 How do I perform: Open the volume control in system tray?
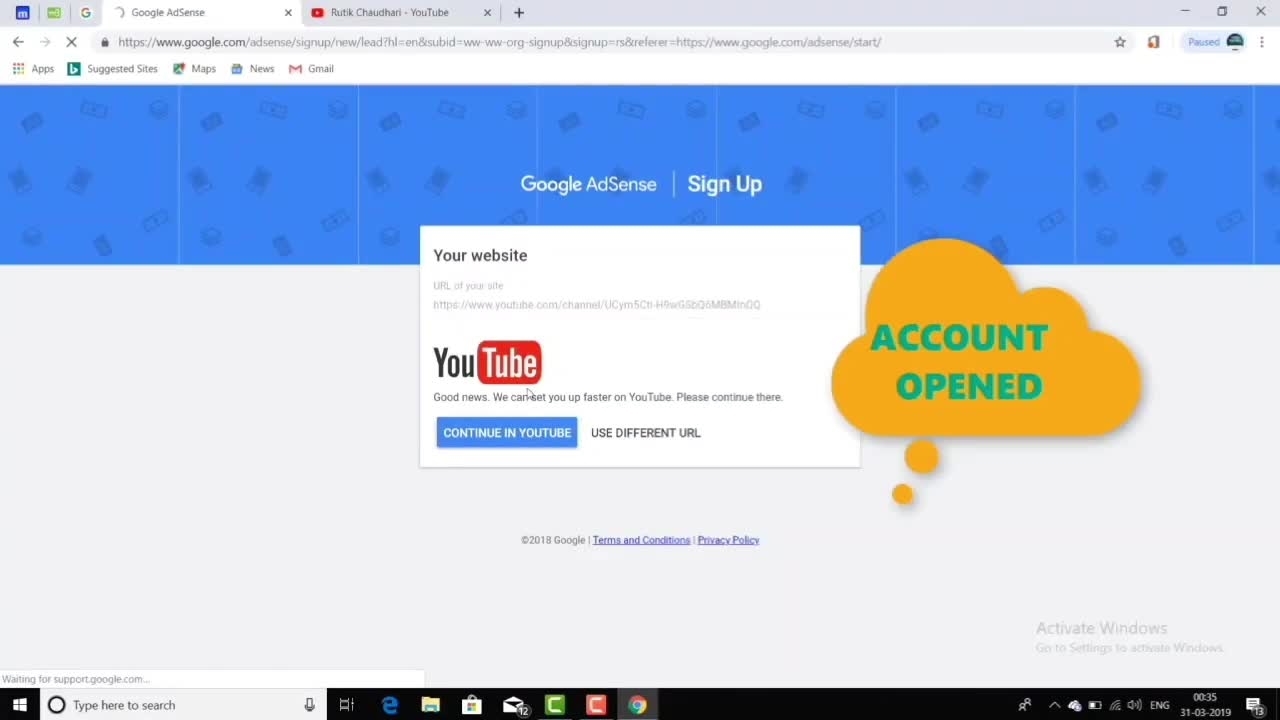pos(1134,705)
